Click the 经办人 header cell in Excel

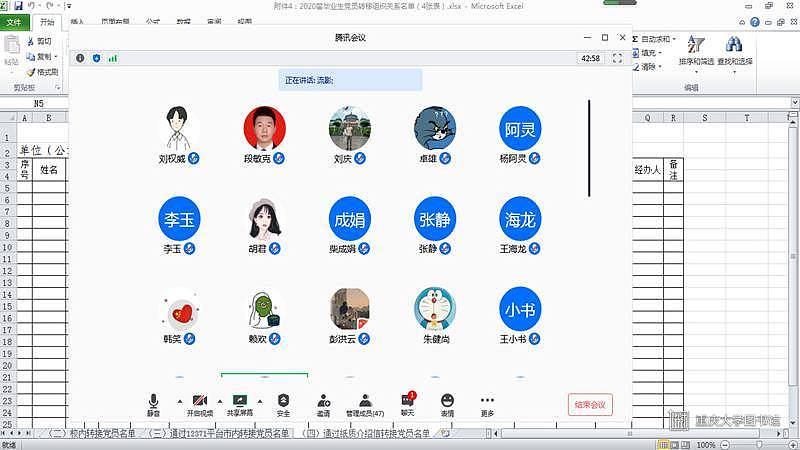coord(647,169)
